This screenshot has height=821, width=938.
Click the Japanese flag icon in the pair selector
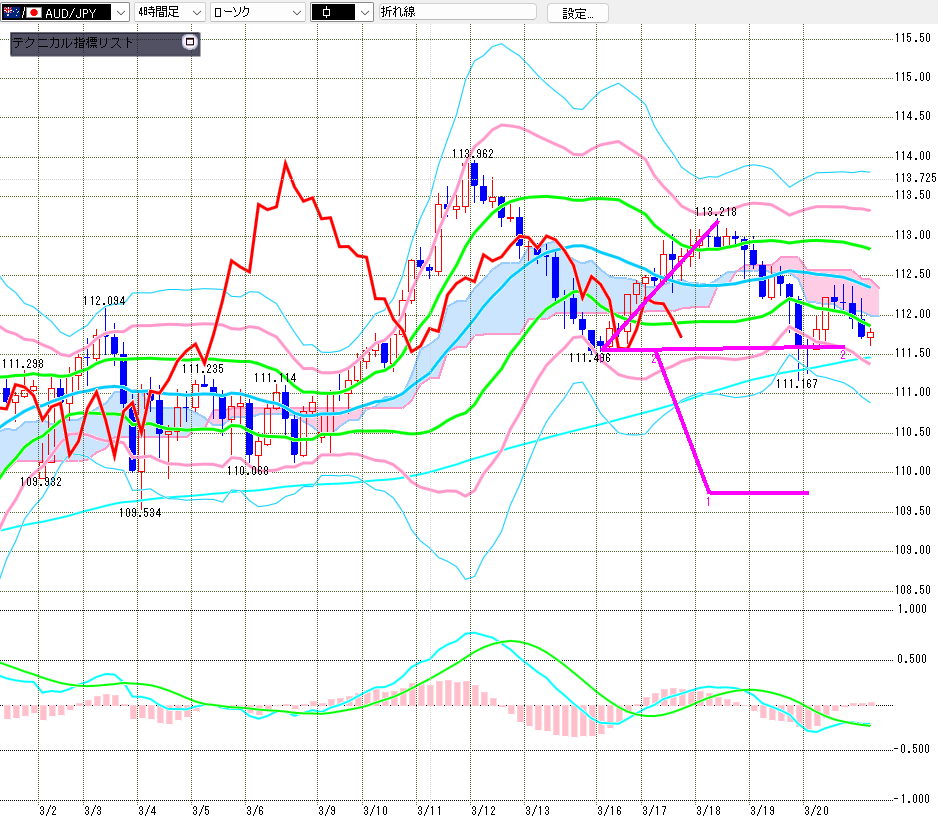[33, 13]
